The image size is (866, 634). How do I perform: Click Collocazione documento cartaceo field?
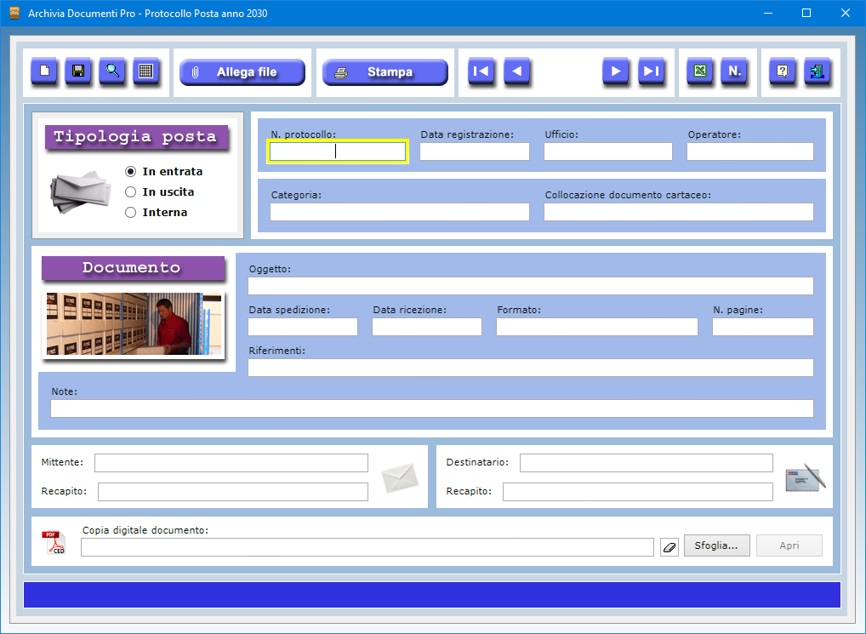click(678, 212)
